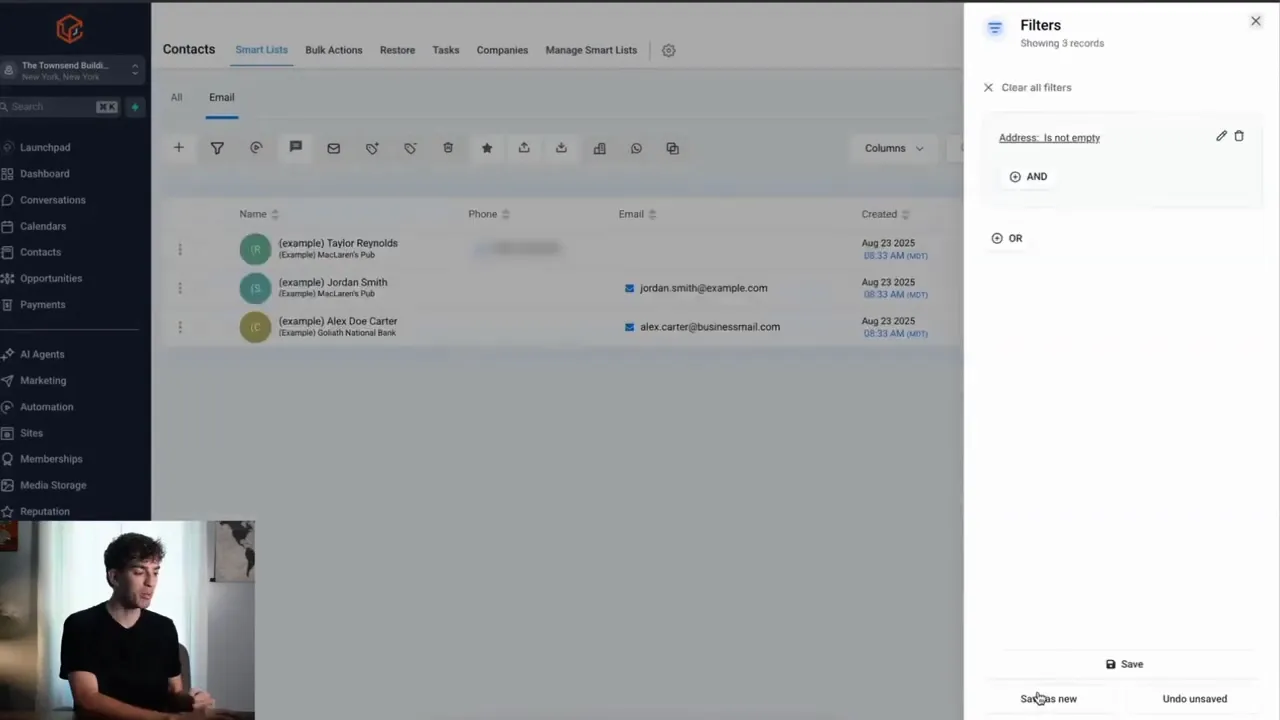Select the Alex Doe Carter contact avatar
Screen dimensions: 1280x720
(x=255, y=327)
